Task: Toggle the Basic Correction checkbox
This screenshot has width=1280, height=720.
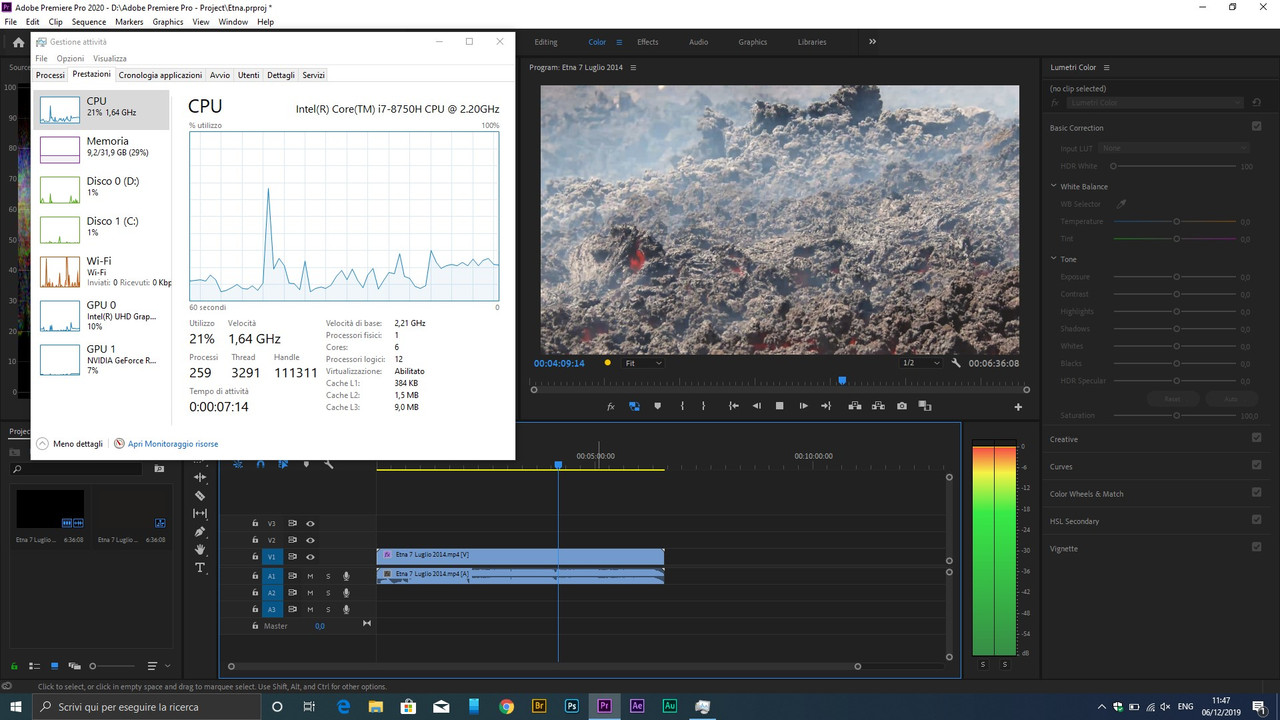Action: click(x=1256, y=127)
